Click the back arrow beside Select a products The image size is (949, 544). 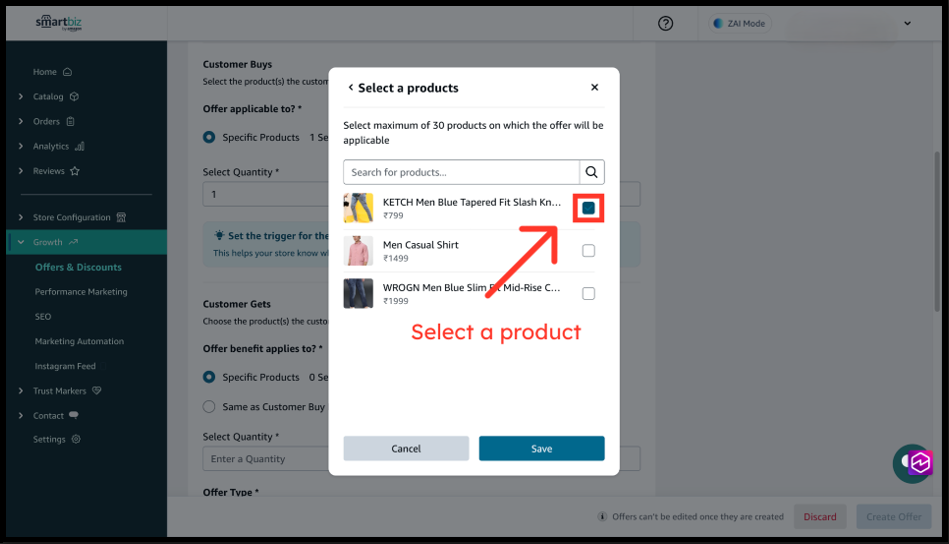click(351, 88)
